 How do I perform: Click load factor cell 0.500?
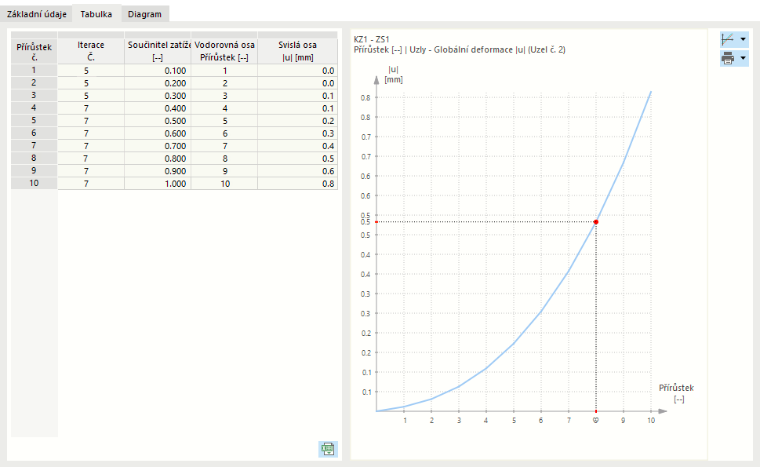158,121
